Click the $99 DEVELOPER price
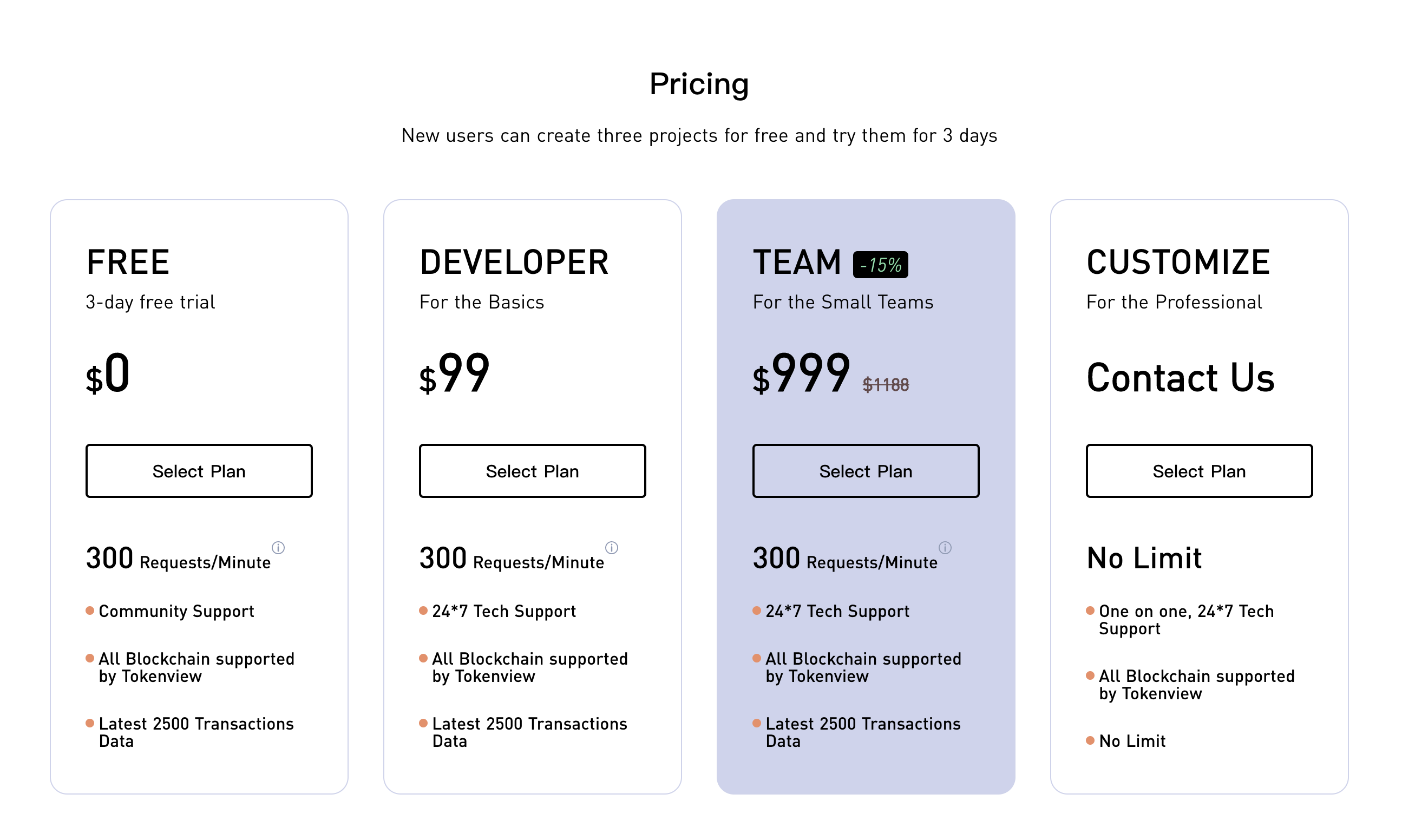The image size is (1402, 840). (x=454, y=373)
